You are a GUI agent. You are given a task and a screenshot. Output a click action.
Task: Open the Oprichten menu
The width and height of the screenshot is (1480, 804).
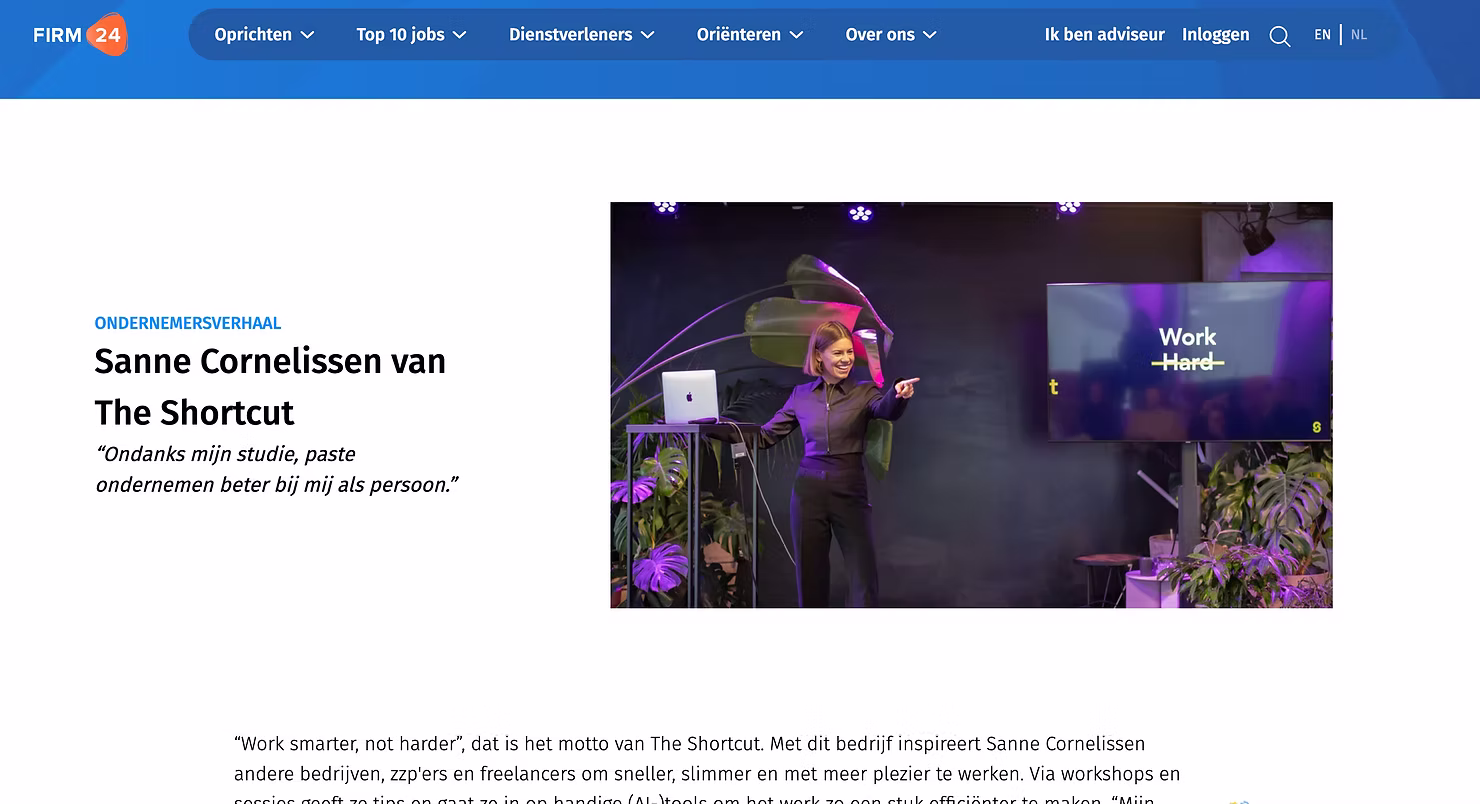pos(265,35)
